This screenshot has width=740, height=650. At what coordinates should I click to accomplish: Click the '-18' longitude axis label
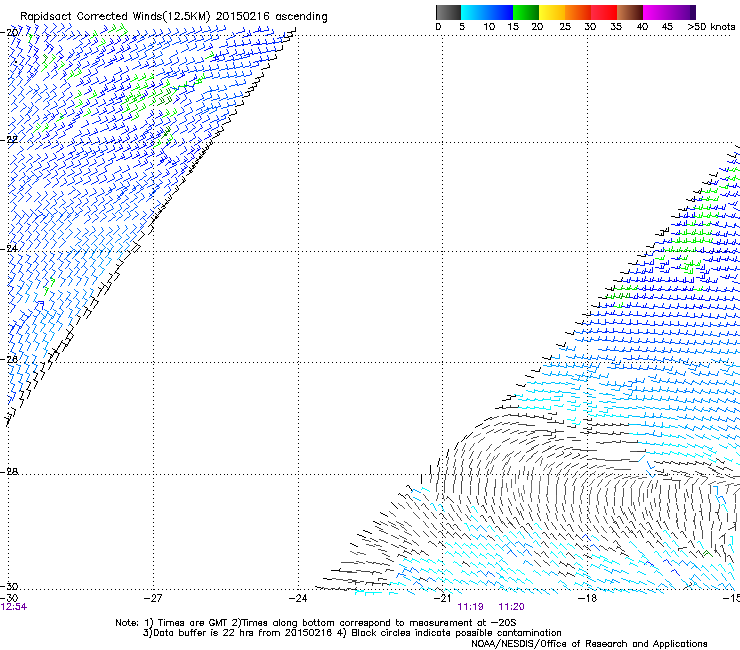(x=588, y=598)
